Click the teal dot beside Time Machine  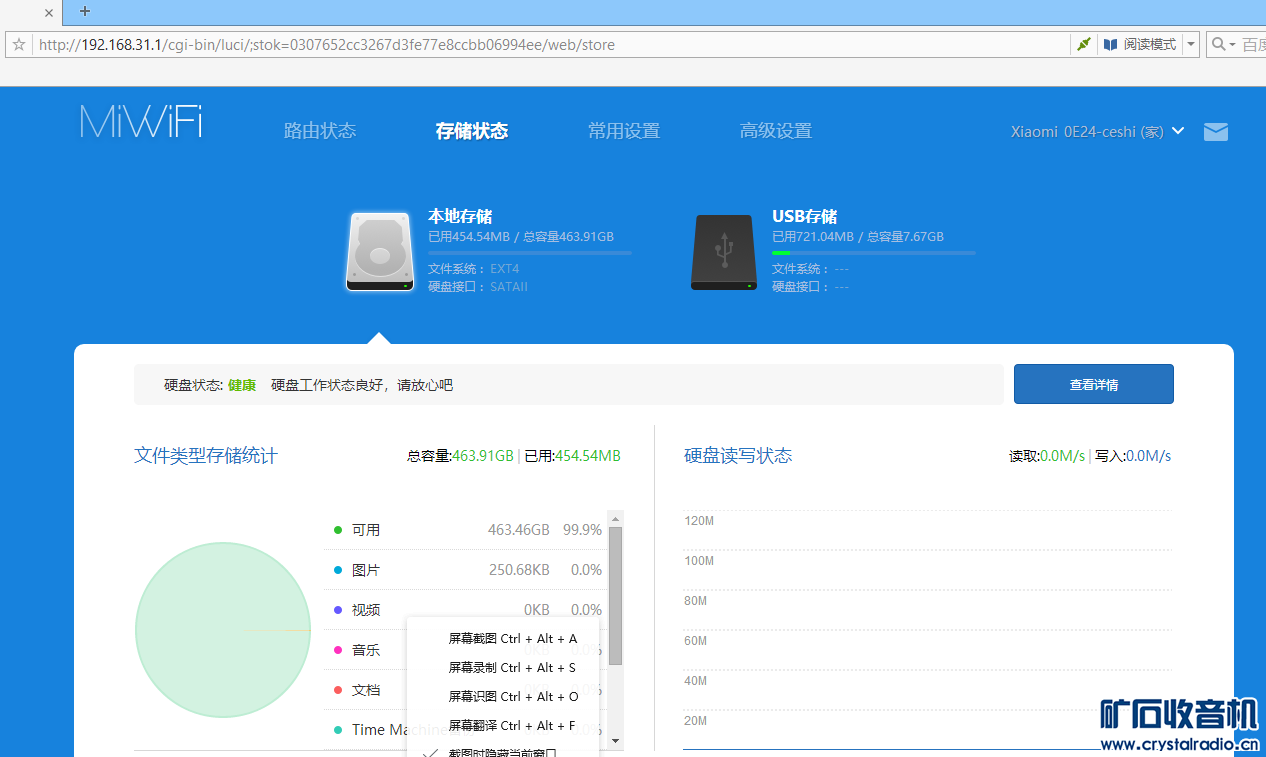pyautogui.click(x=338, y=730)
